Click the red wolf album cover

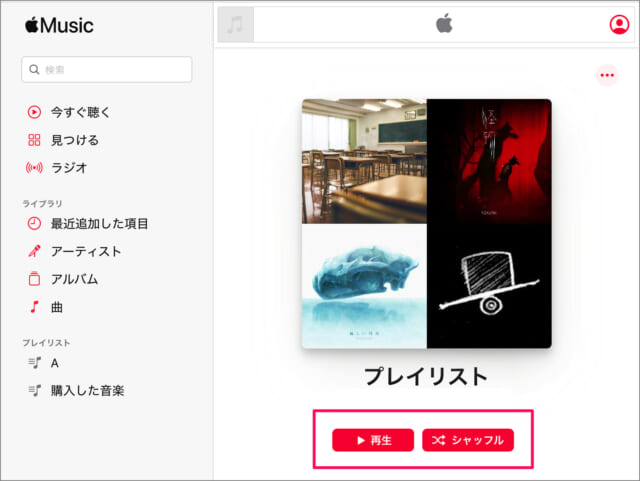tap(489, 161)
